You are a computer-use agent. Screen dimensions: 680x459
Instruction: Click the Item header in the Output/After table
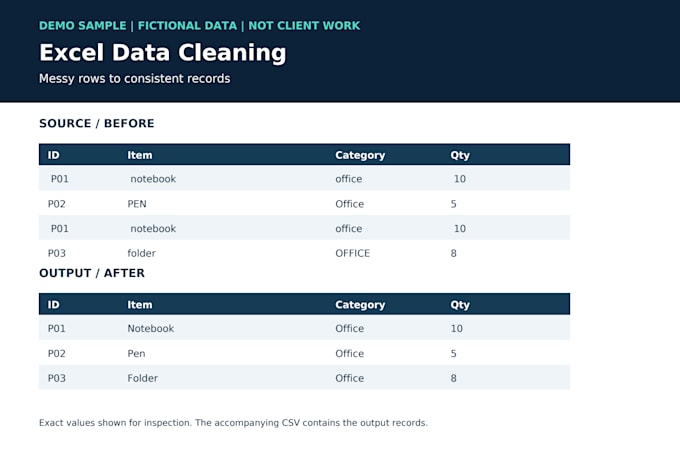point(140,305)
